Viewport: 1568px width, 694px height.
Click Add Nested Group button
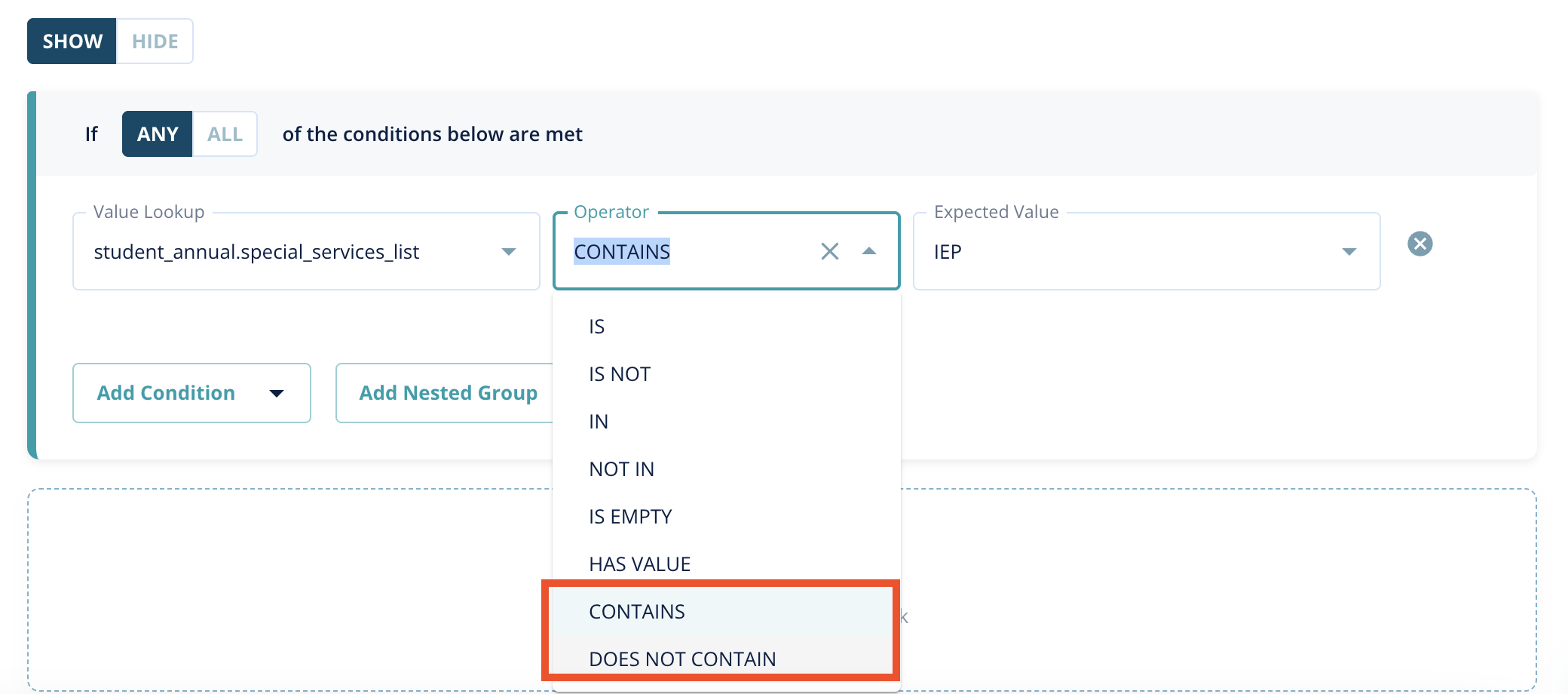[448, 393]
